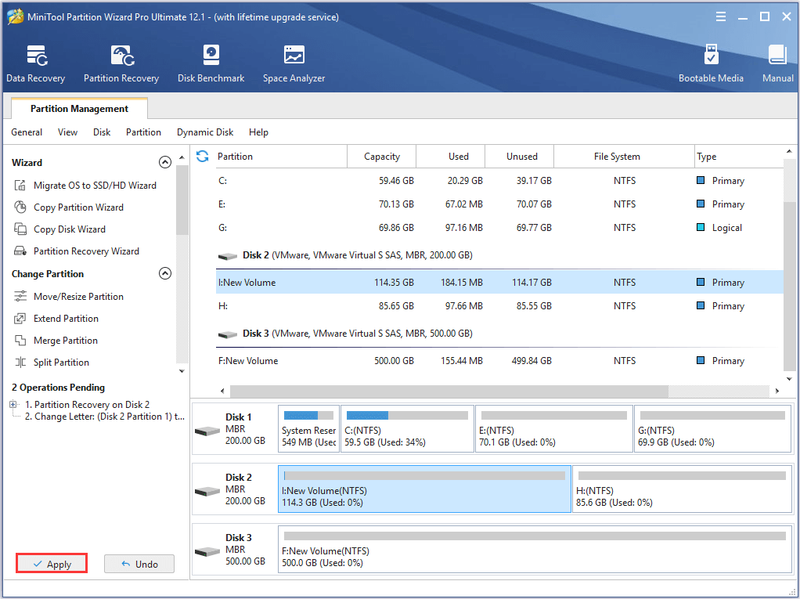Collapse the Change Partition section

click(x=165, y=273)
